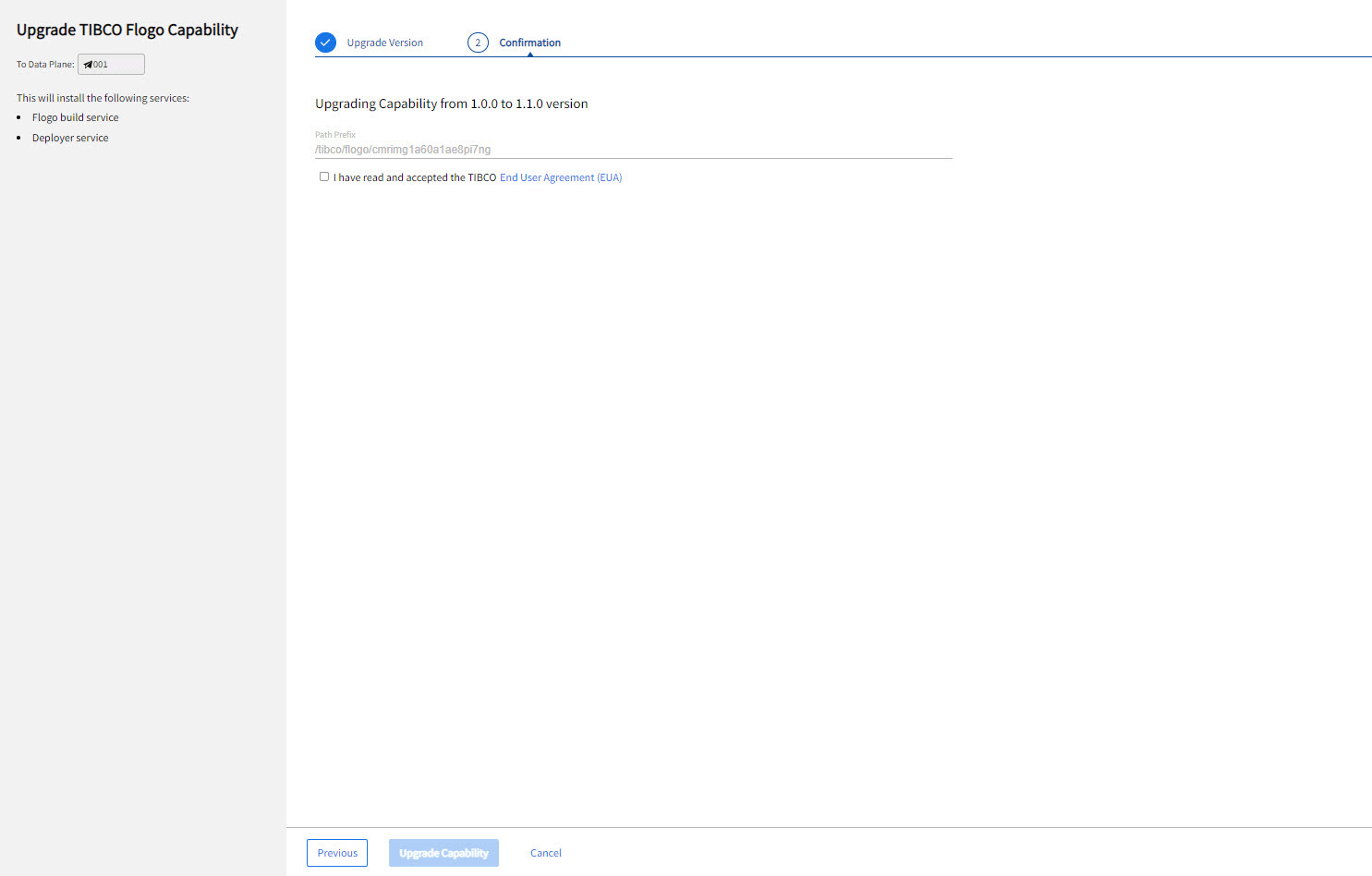Screen dimensions: 1372x876
Task: Click the completed Upgrade Version checkmark icon
Action: tap(325, 43)
